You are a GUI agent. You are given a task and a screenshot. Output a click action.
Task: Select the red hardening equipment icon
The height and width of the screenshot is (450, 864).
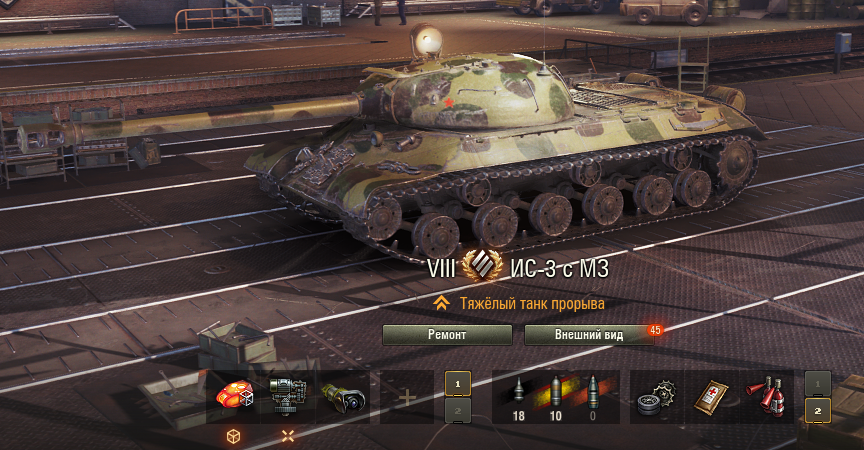[234, 397]
